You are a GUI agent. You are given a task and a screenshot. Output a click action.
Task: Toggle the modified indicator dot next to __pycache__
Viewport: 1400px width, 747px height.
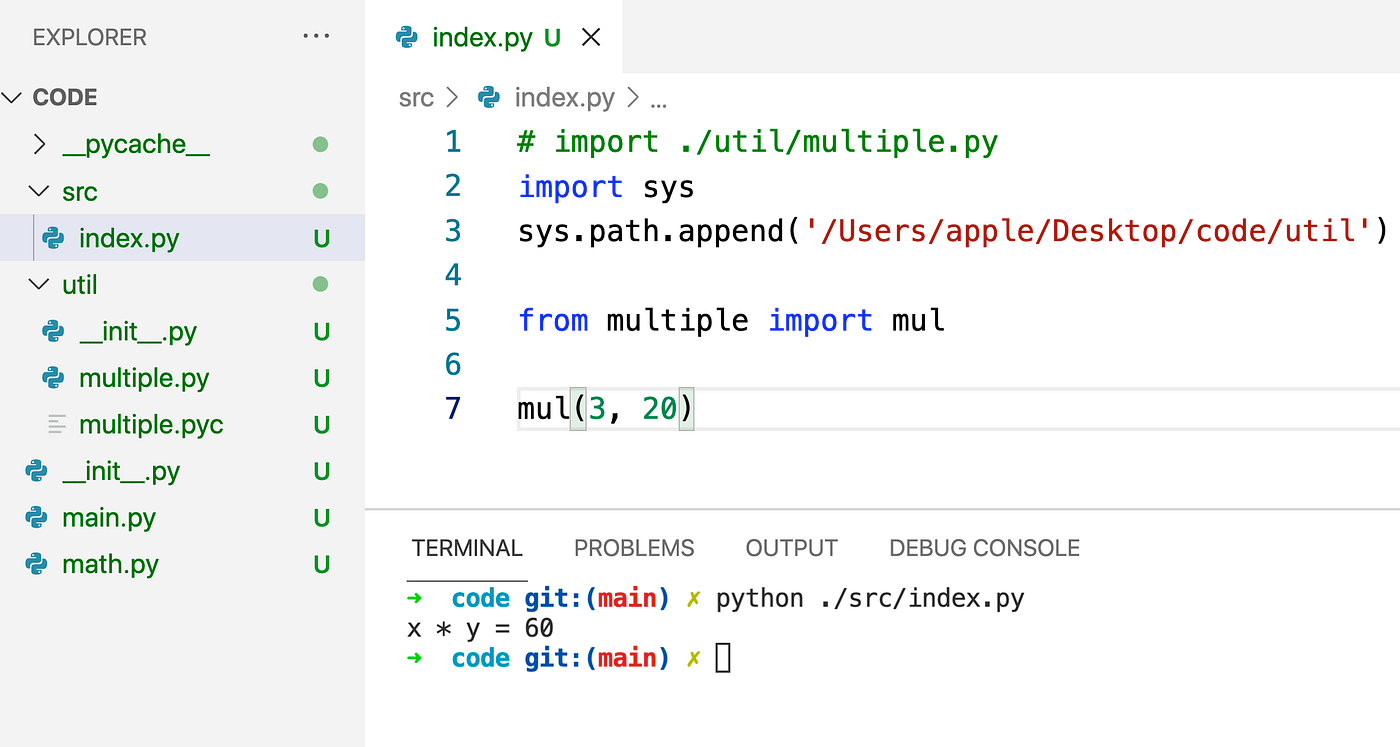tap(320, 144)
